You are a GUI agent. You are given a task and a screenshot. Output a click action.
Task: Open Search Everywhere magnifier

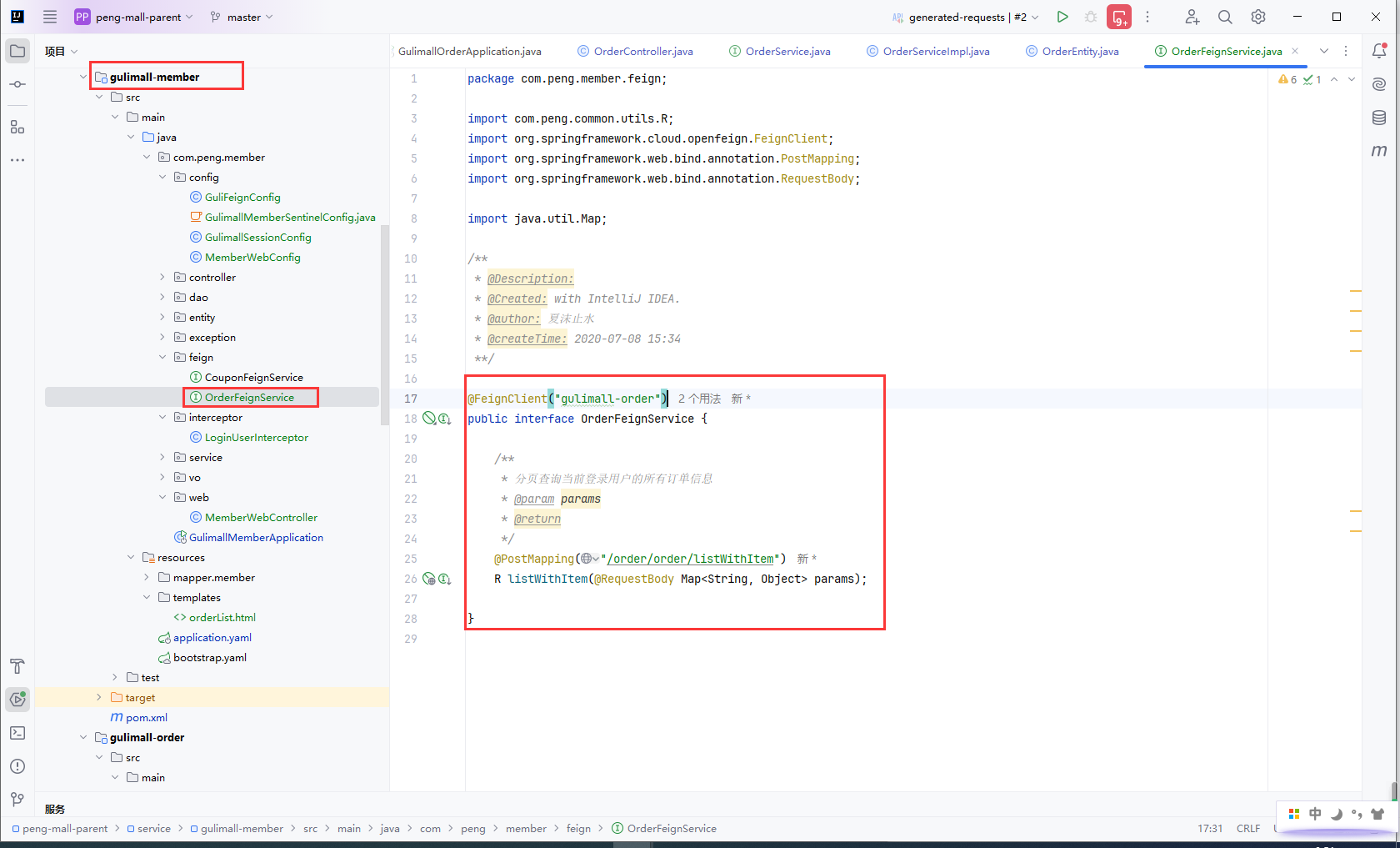tap(1225, 17)
